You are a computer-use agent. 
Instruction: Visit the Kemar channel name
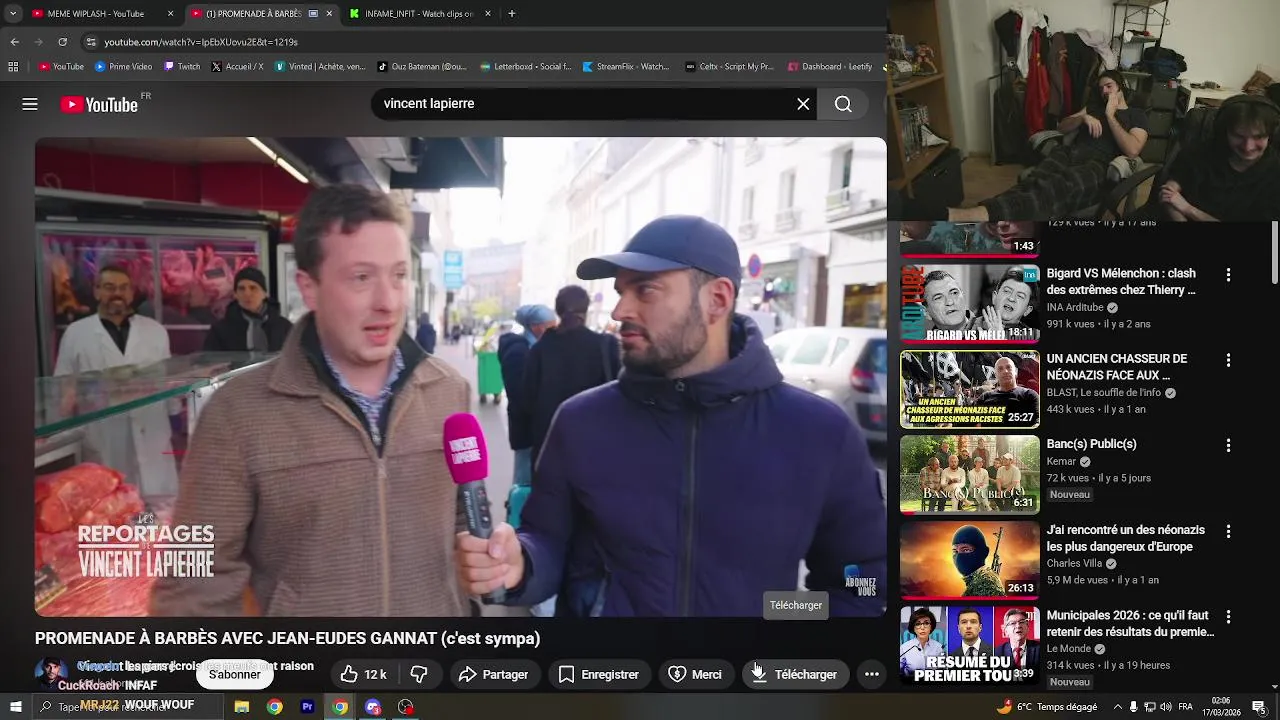coord(1061,461)
